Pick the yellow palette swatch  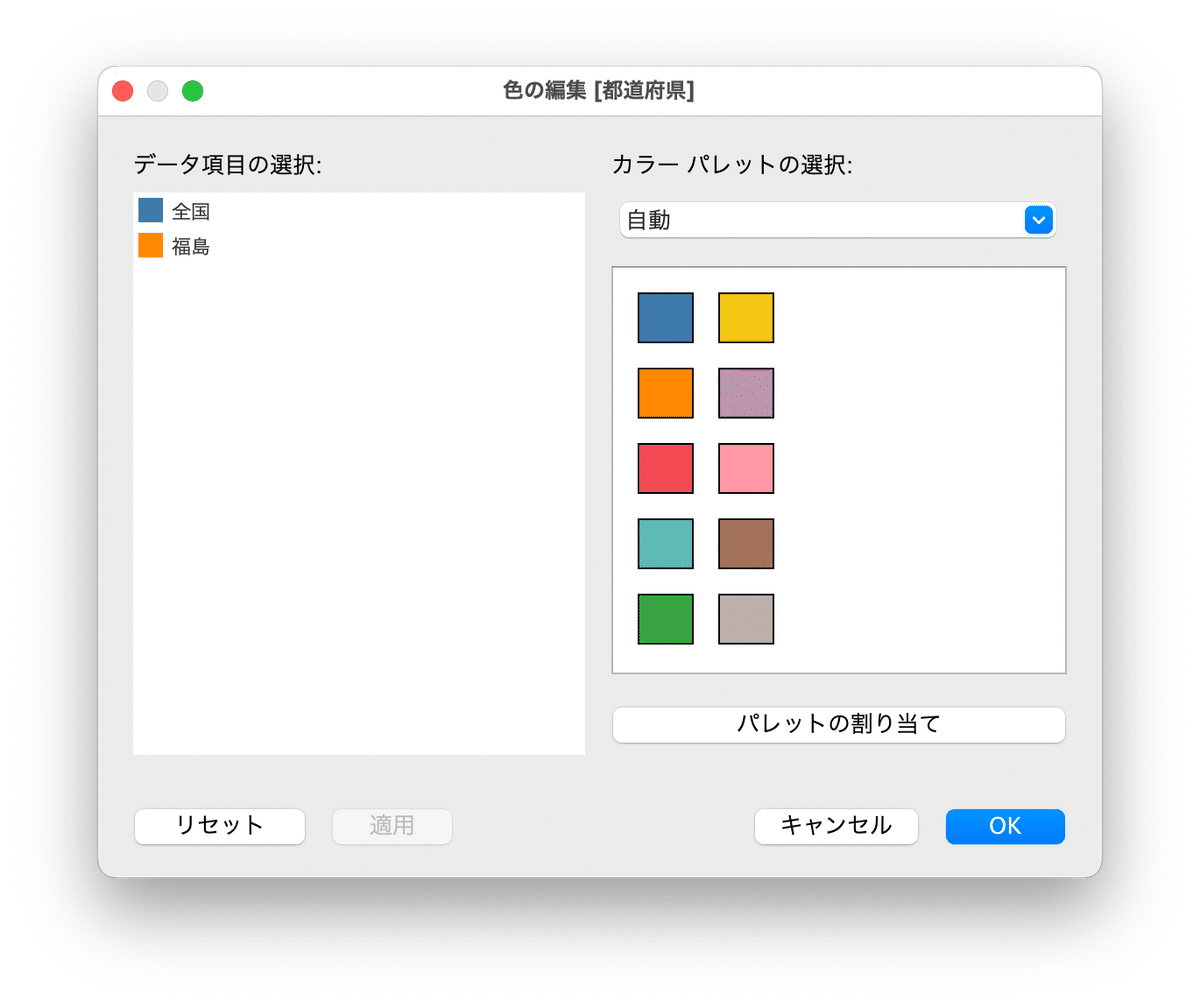click(746, 318)
